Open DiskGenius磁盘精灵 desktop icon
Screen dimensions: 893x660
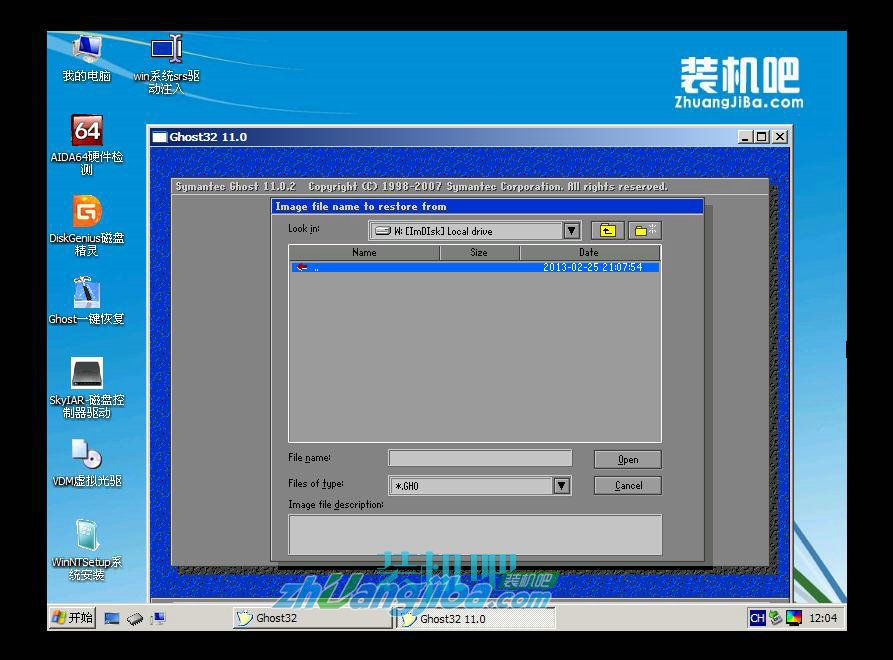(87, 213)
